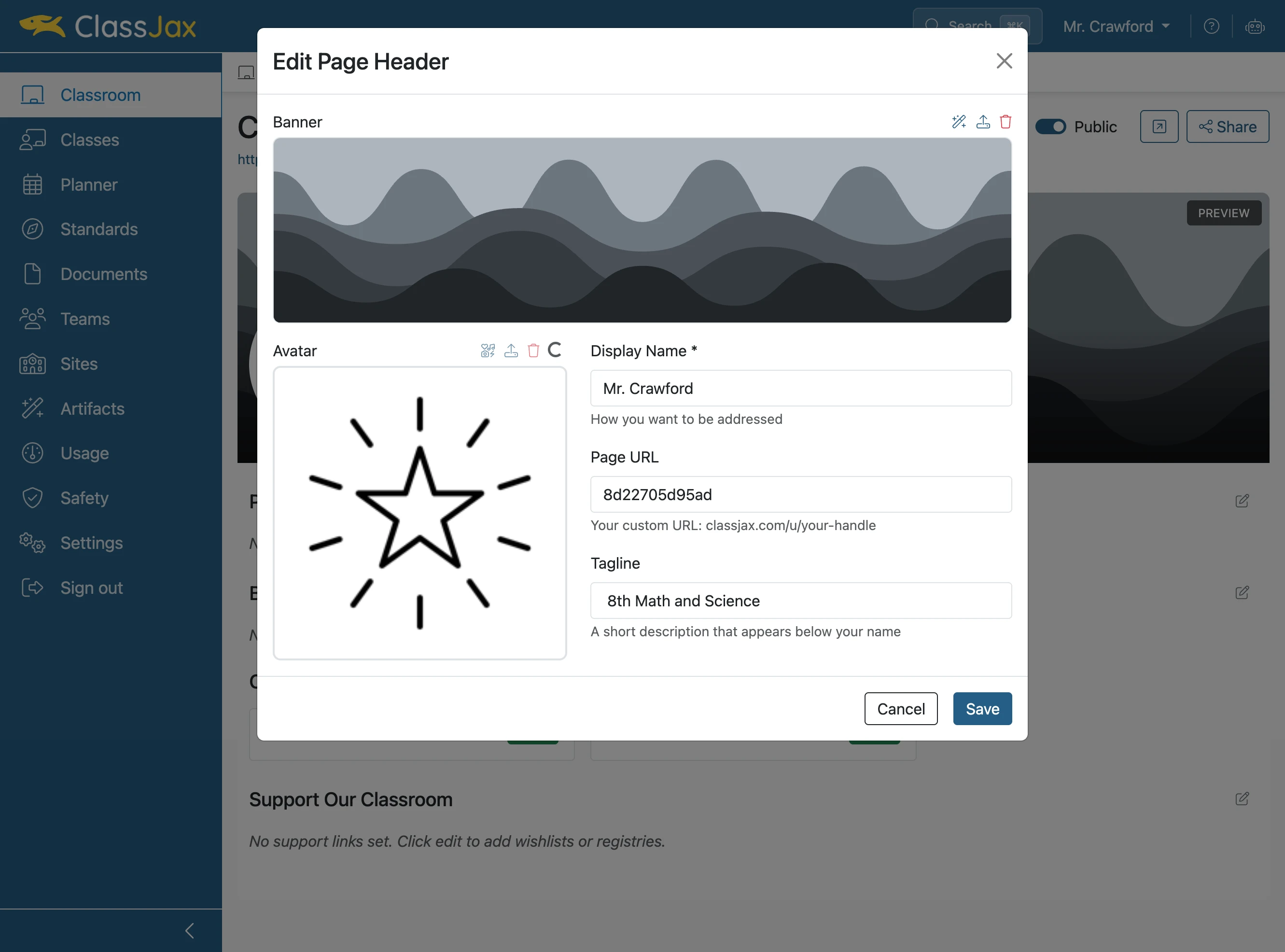Open the robot assistant icon
The width and height of the screenshot is (1285, 952).
coord(1255,27)
